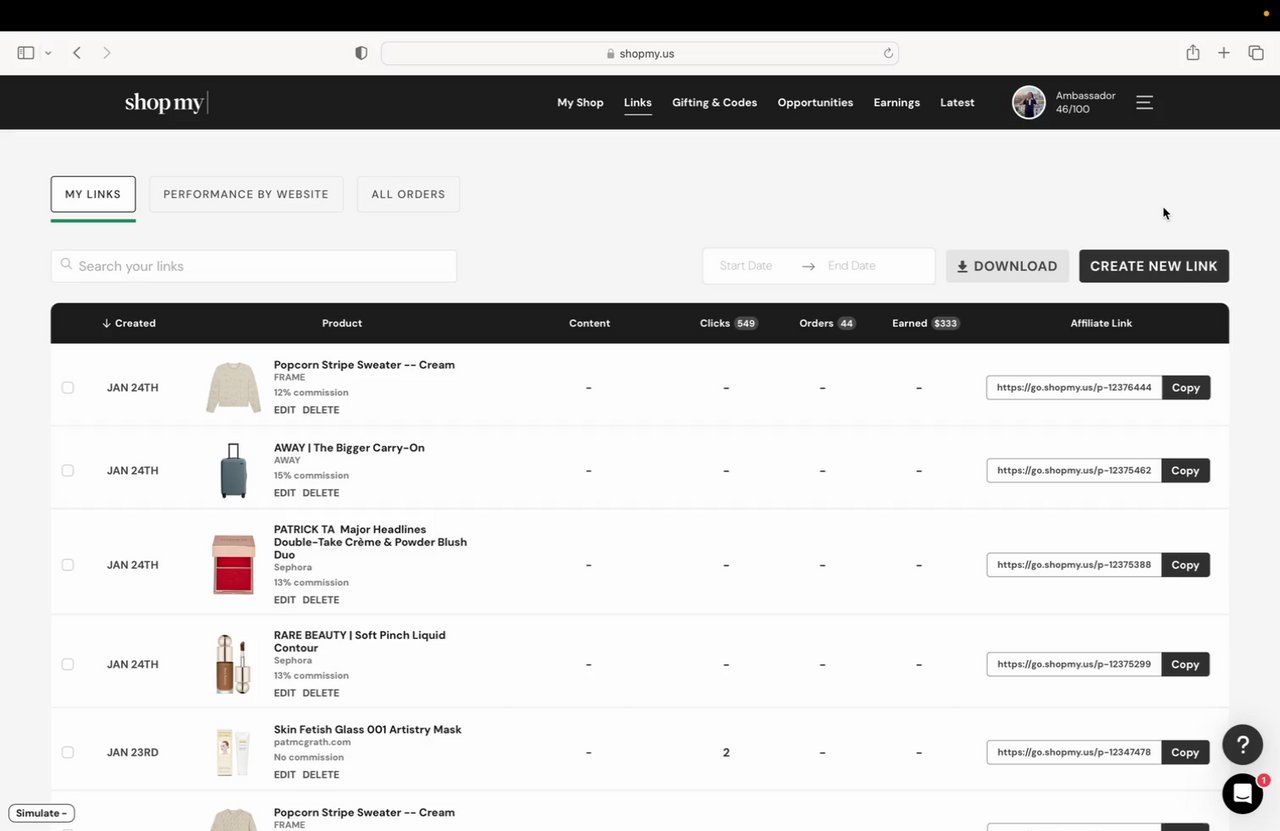1280x831 pixels.
Task: Delete the AWAY Bigger Carry-On link
Action: (321, 493)
